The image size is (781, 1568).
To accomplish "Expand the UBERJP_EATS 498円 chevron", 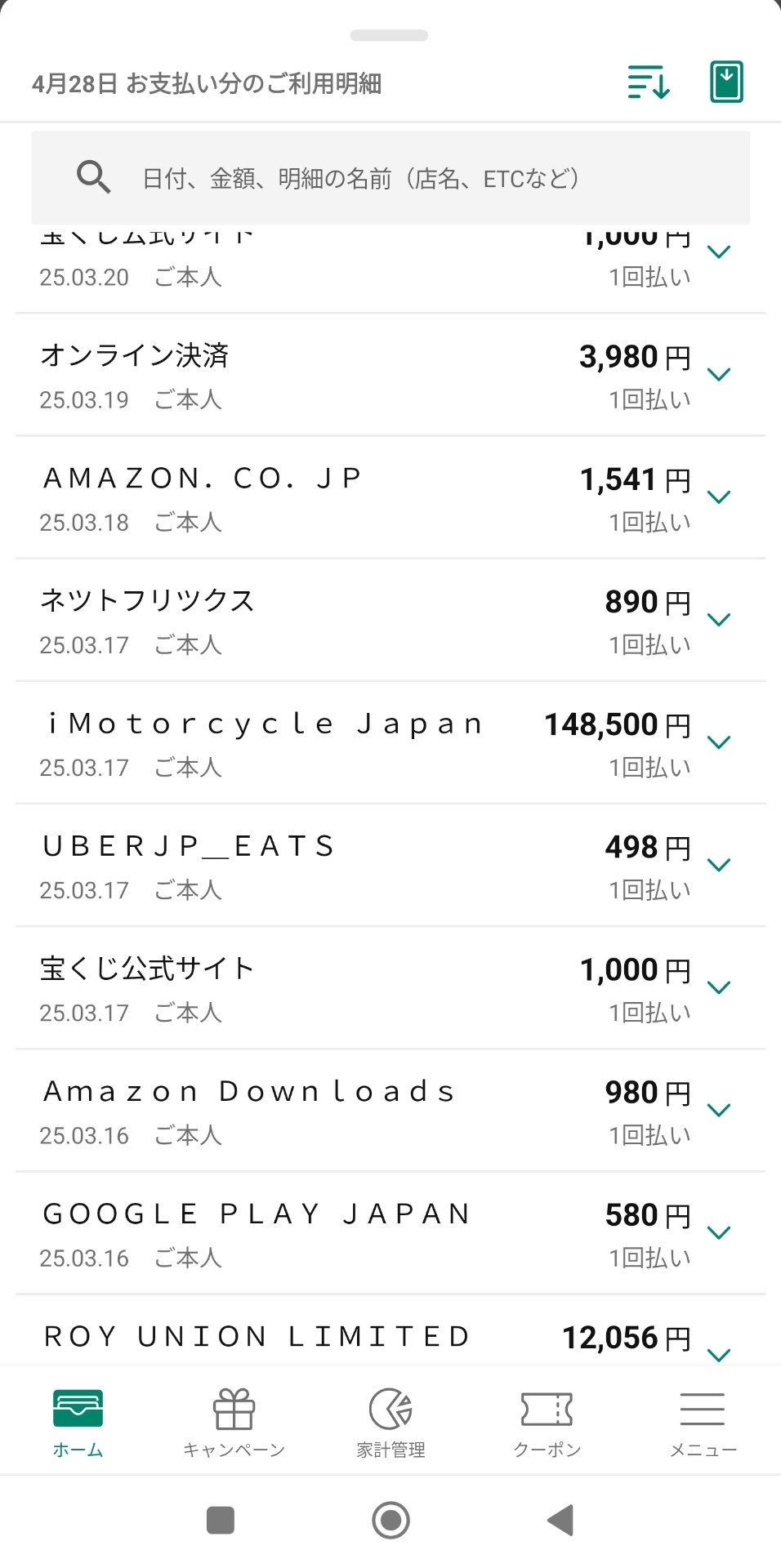I will [x=718, y=865].
